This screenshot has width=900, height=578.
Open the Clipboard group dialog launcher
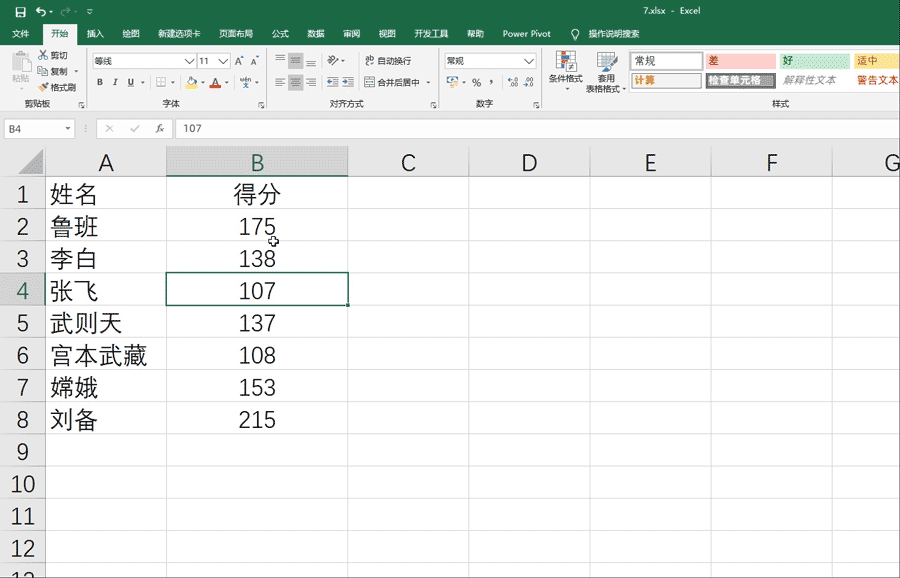click(82, 105)
